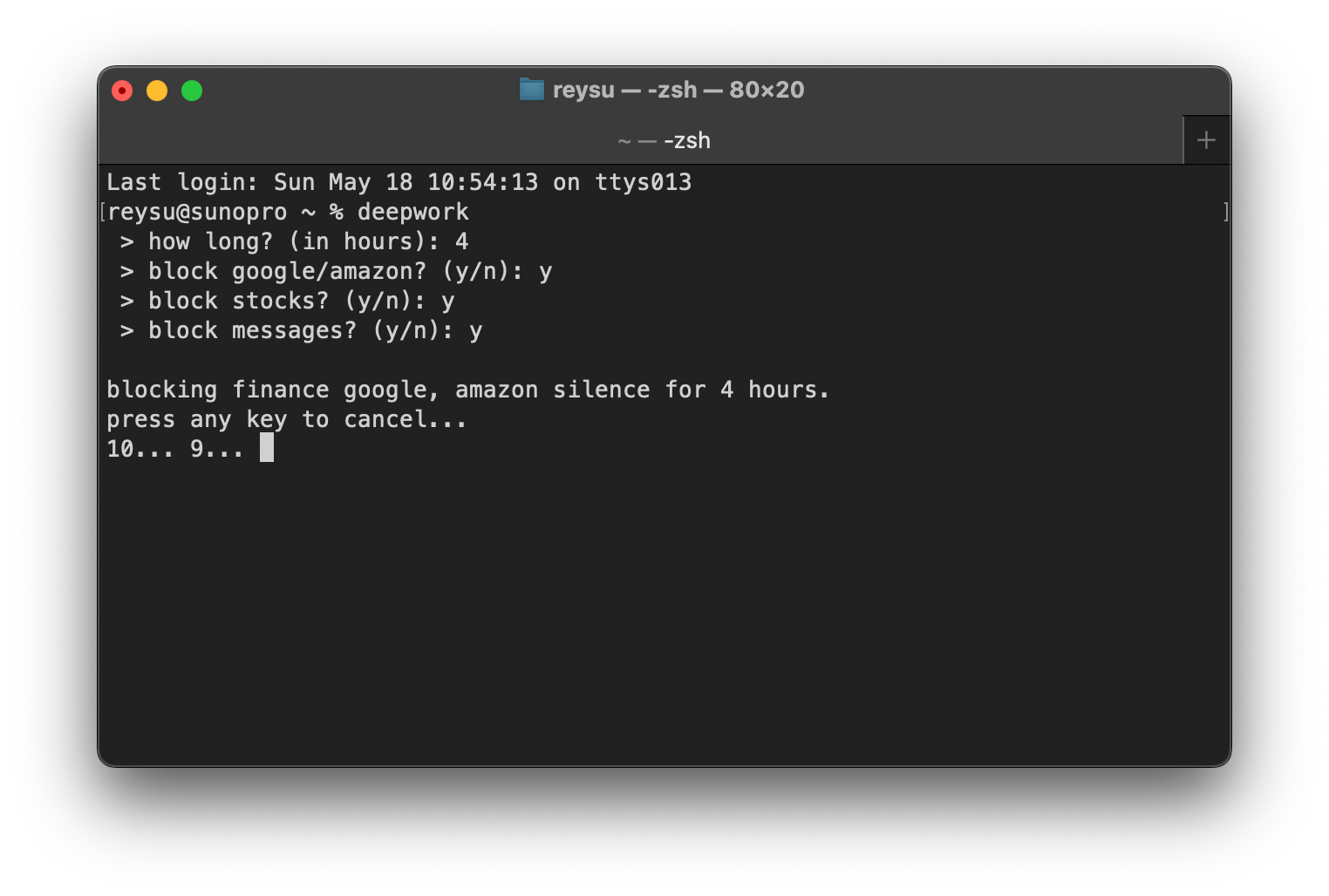Open a new tab with the plus icon
Image resolution: width=1329 pixels, height=896 pixels.
point(1206,139)
